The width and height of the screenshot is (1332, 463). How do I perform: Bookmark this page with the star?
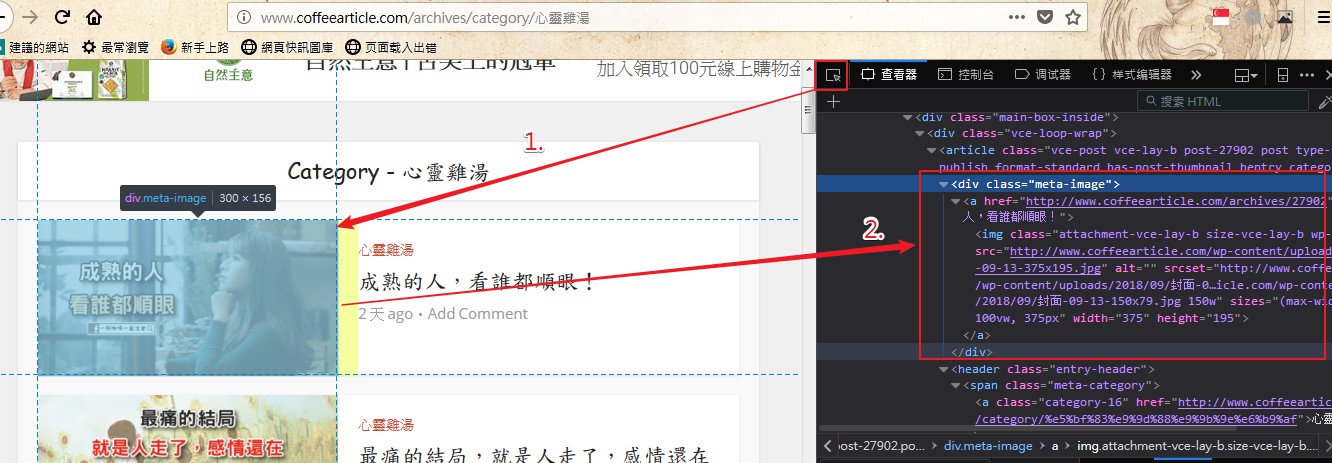point(1073,17)
